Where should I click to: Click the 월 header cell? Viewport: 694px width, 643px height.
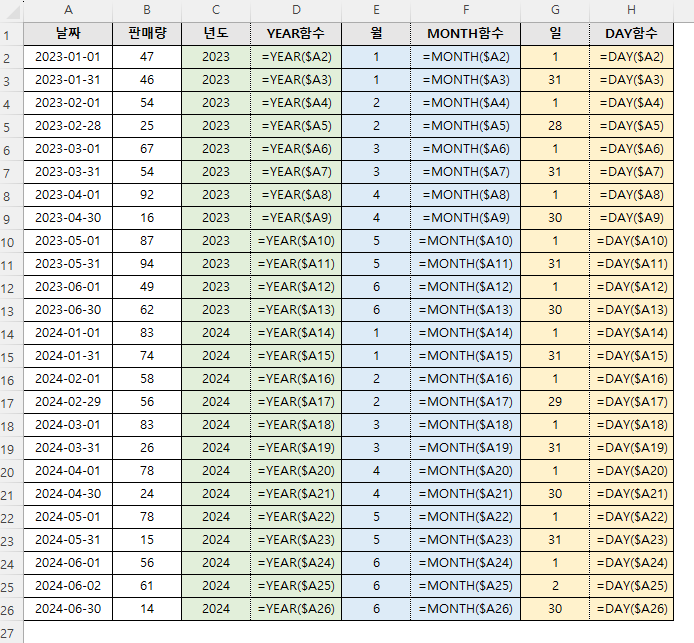point(376,34)
